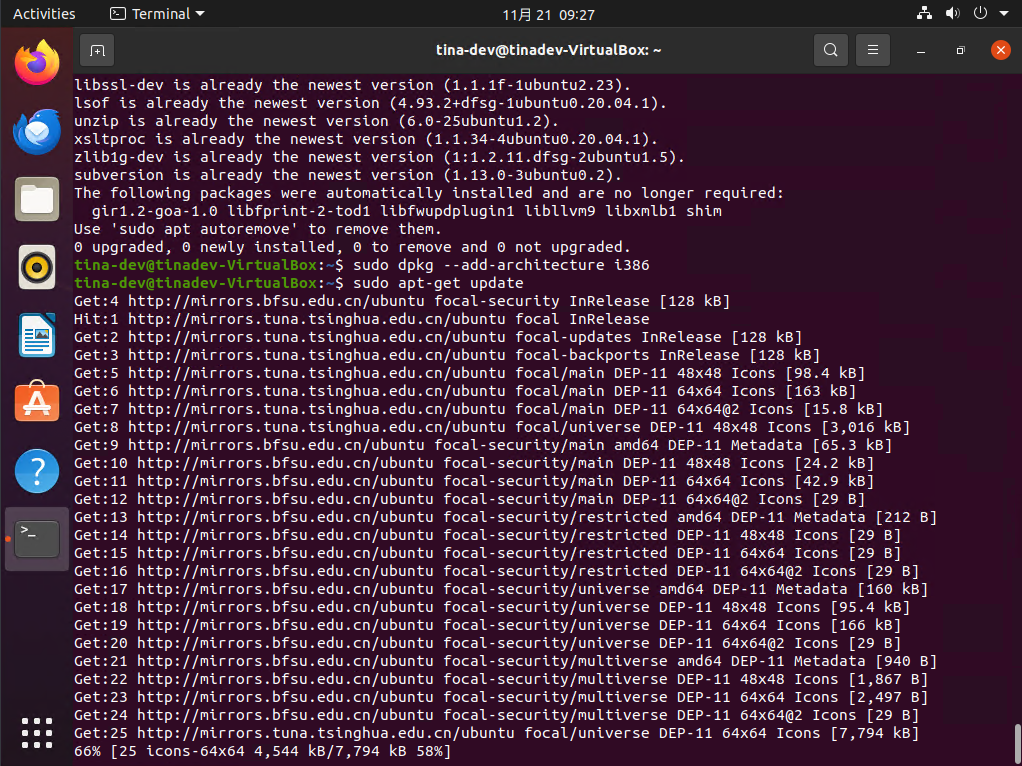Select the Terminal icon in dock
The image size is (1022, 766).
click(x=37, y=539)
